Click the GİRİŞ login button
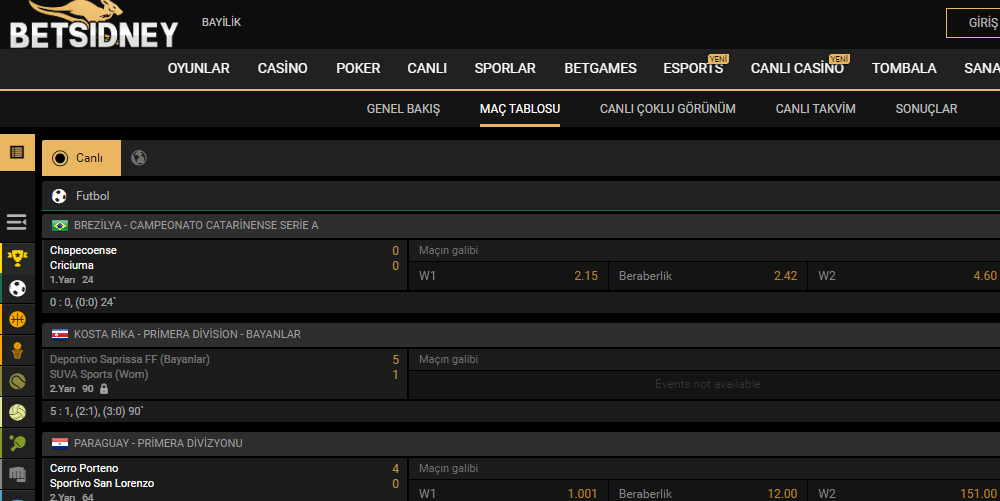Viewport: 1000px width, 501px height. click(973, 23)
